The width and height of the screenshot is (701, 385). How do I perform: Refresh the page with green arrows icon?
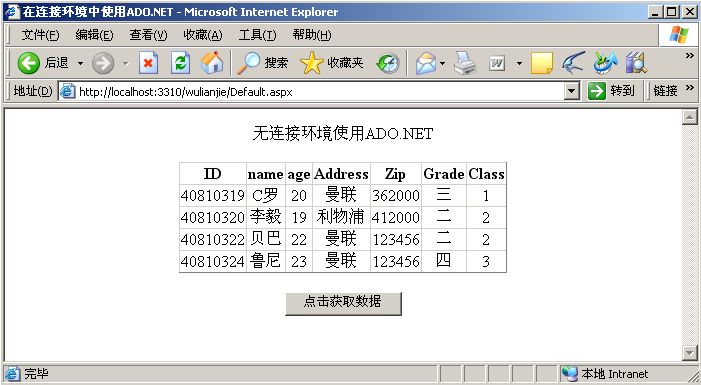coord(181,63)
